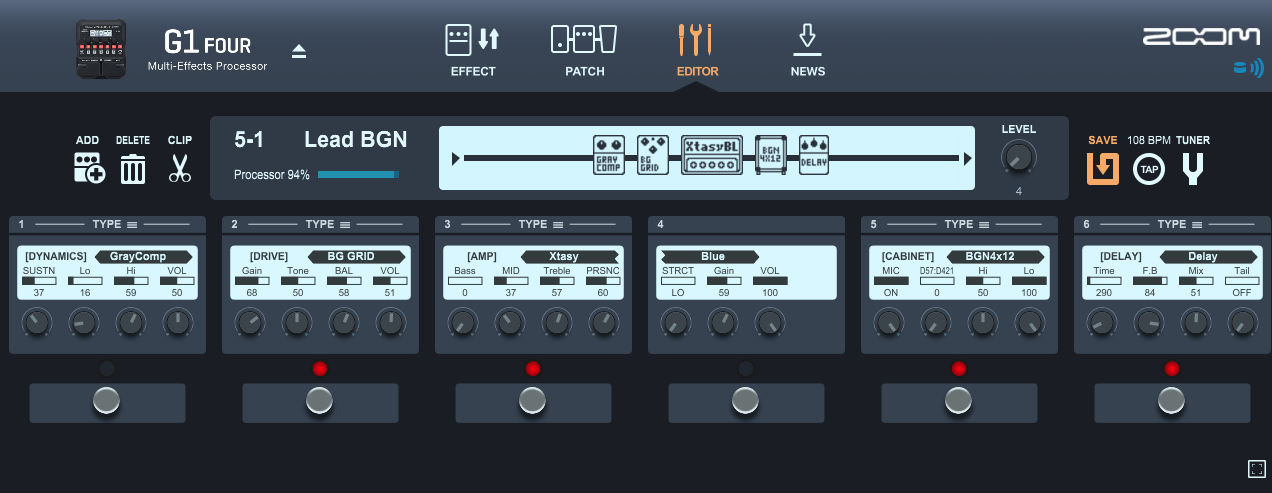The height and width of the screenshot is (493, 1272).
Task: Adjust the patch LEVEL knob
Action: (x=1018, y=158)
